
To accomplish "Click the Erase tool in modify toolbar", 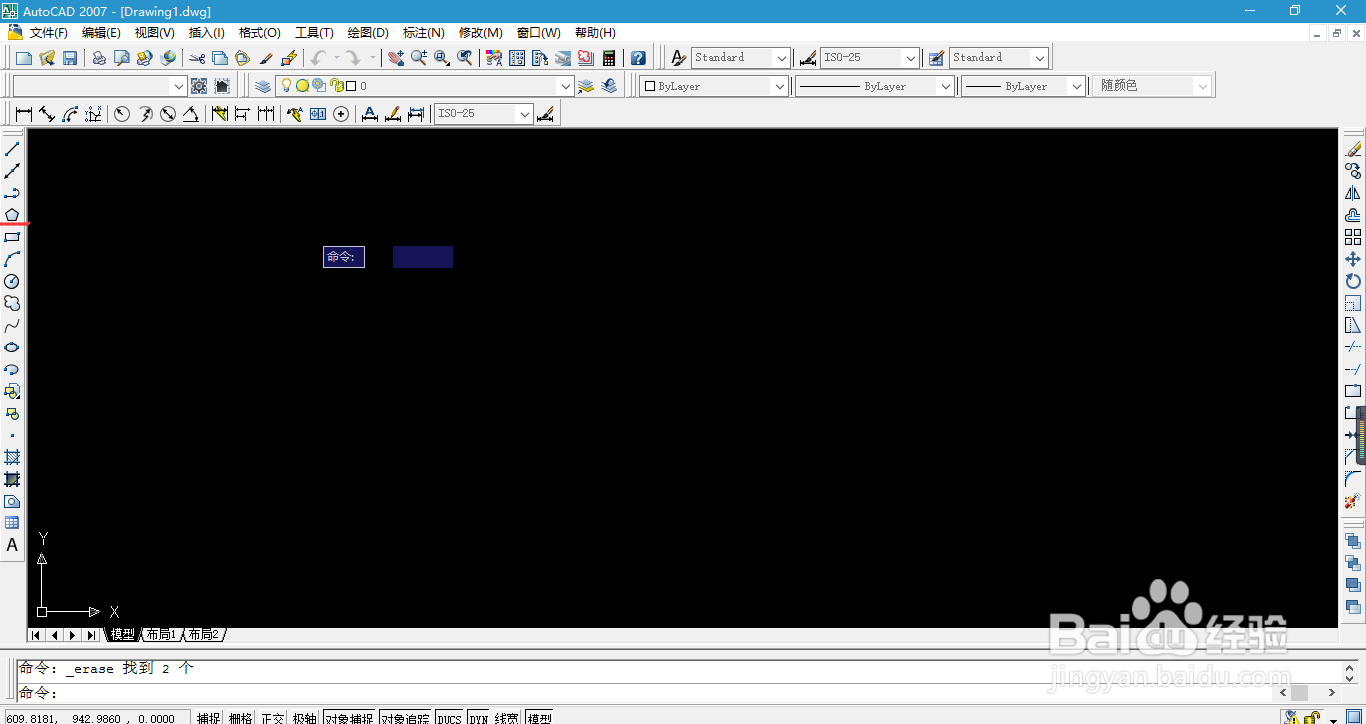I will click(1353, 149).
